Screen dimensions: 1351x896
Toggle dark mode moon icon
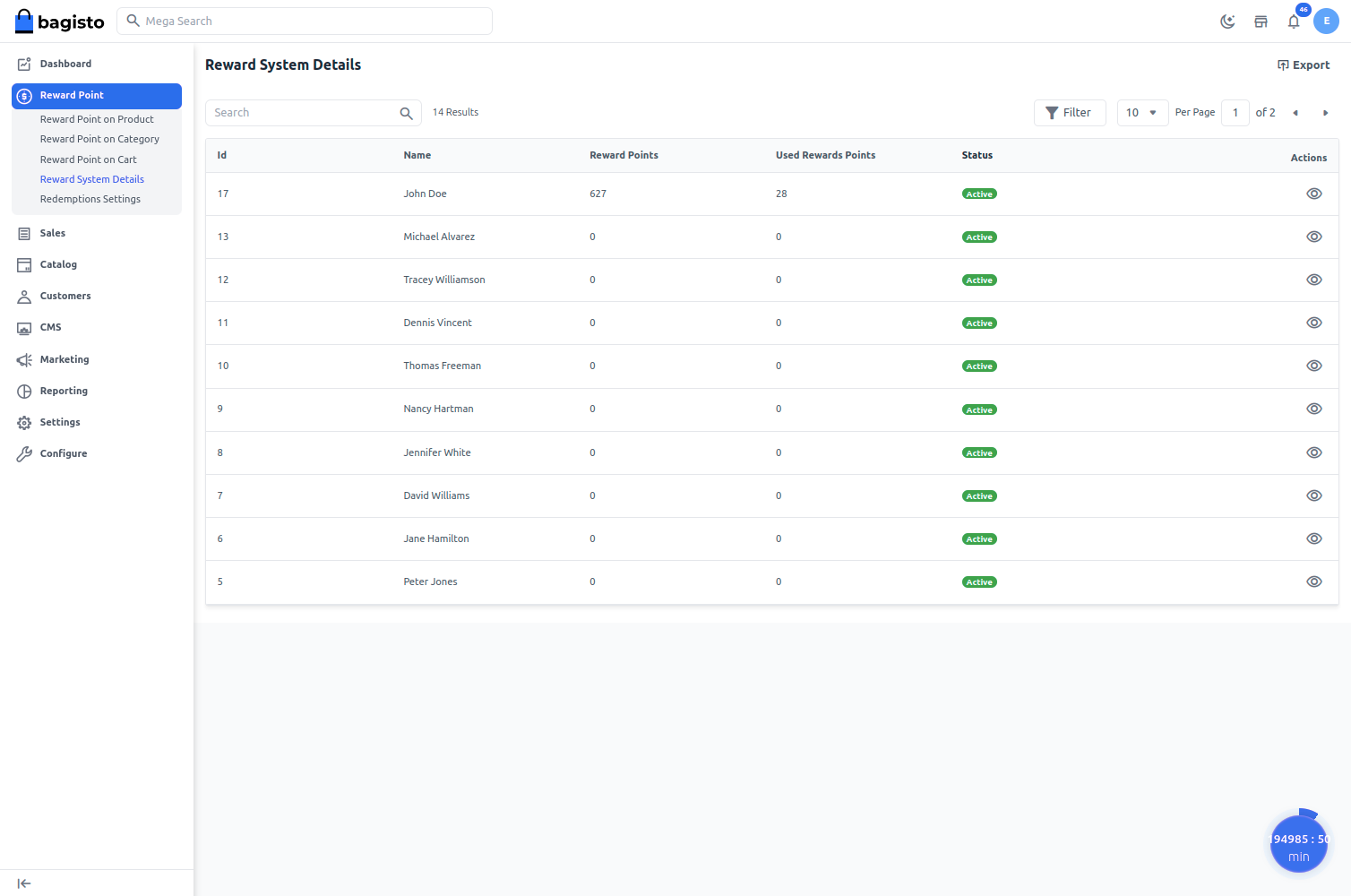point(1227,22)
